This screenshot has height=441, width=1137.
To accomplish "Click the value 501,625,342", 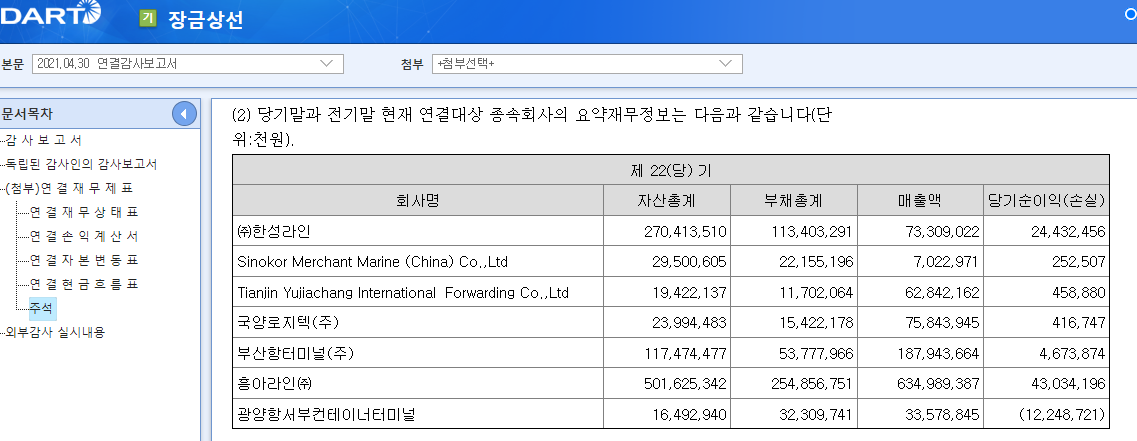I will (685, 384).
